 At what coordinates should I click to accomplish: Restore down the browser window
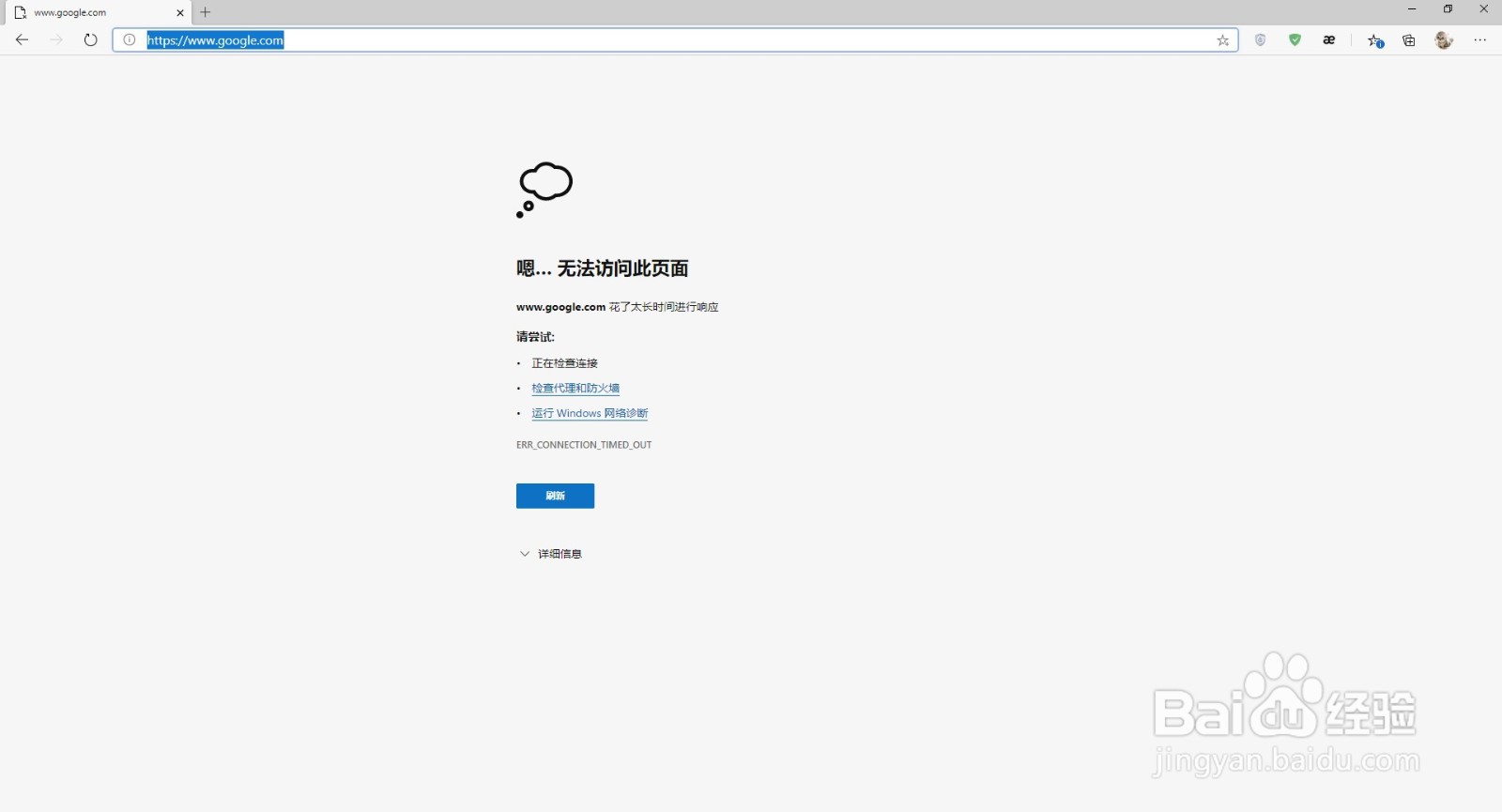(1448, 9)
